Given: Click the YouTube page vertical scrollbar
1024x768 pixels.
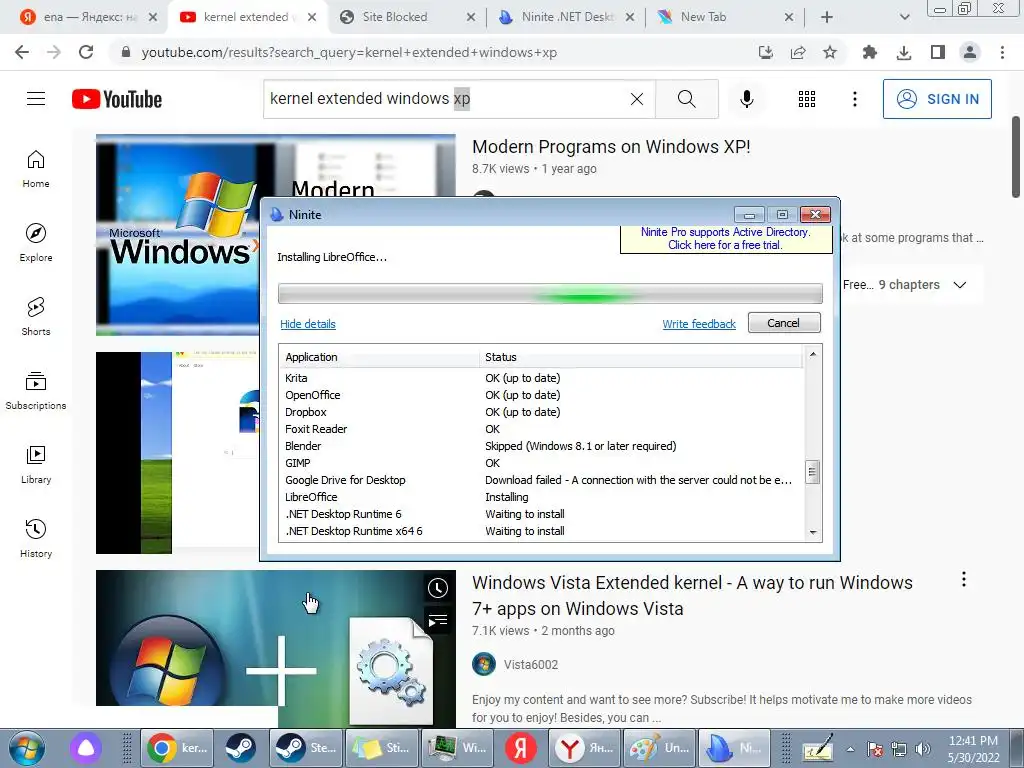Looking at the screenshot, I should click(x=1016, y=157).
